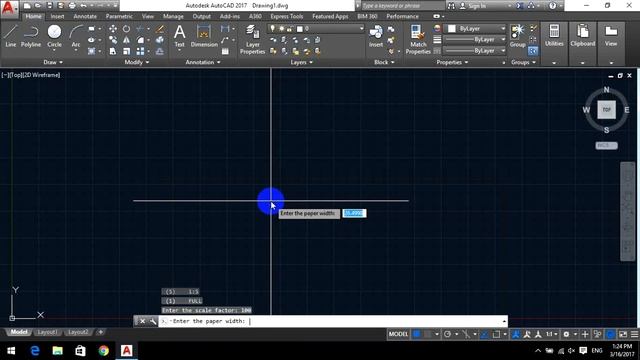The height and width of the screenshot is (360, 640).
Task: Open the Express Tools ribbon tab
Action: pyautogui.click(x=287, y=16)
